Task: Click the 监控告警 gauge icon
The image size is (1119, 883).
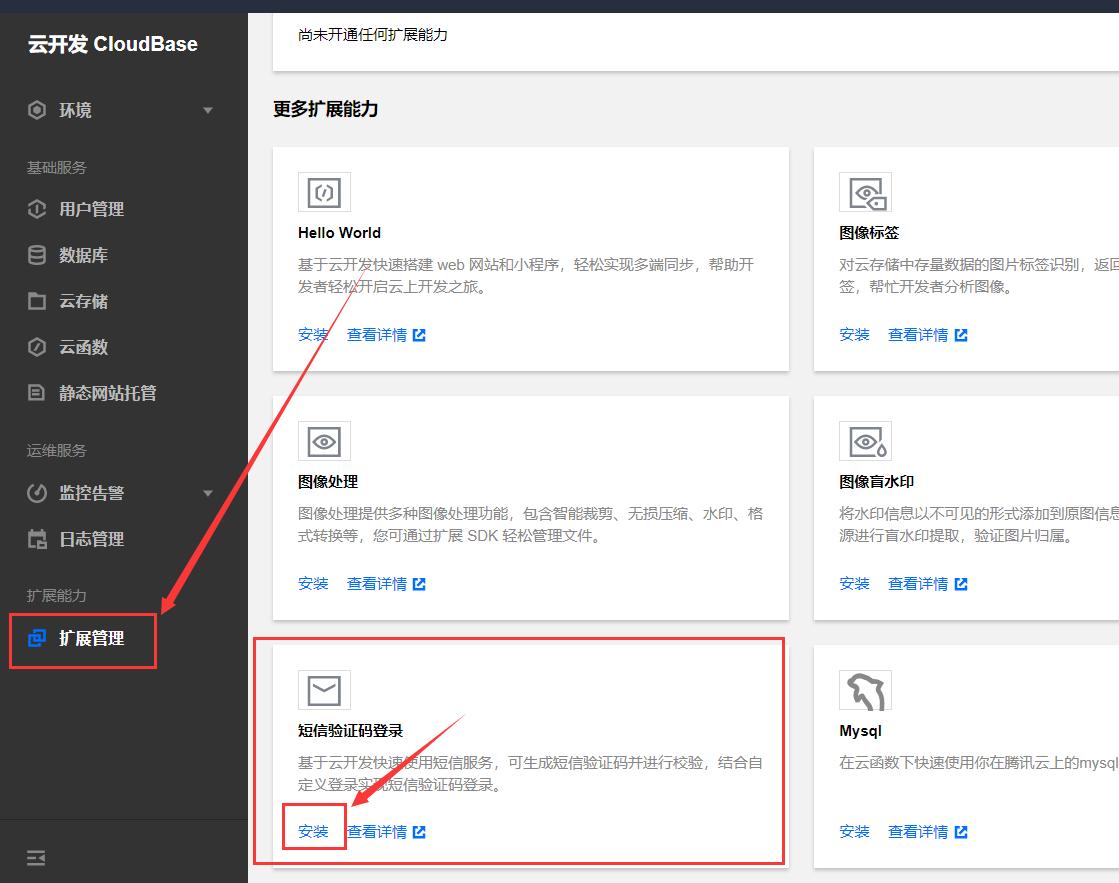Action: [x=37, y=492]
